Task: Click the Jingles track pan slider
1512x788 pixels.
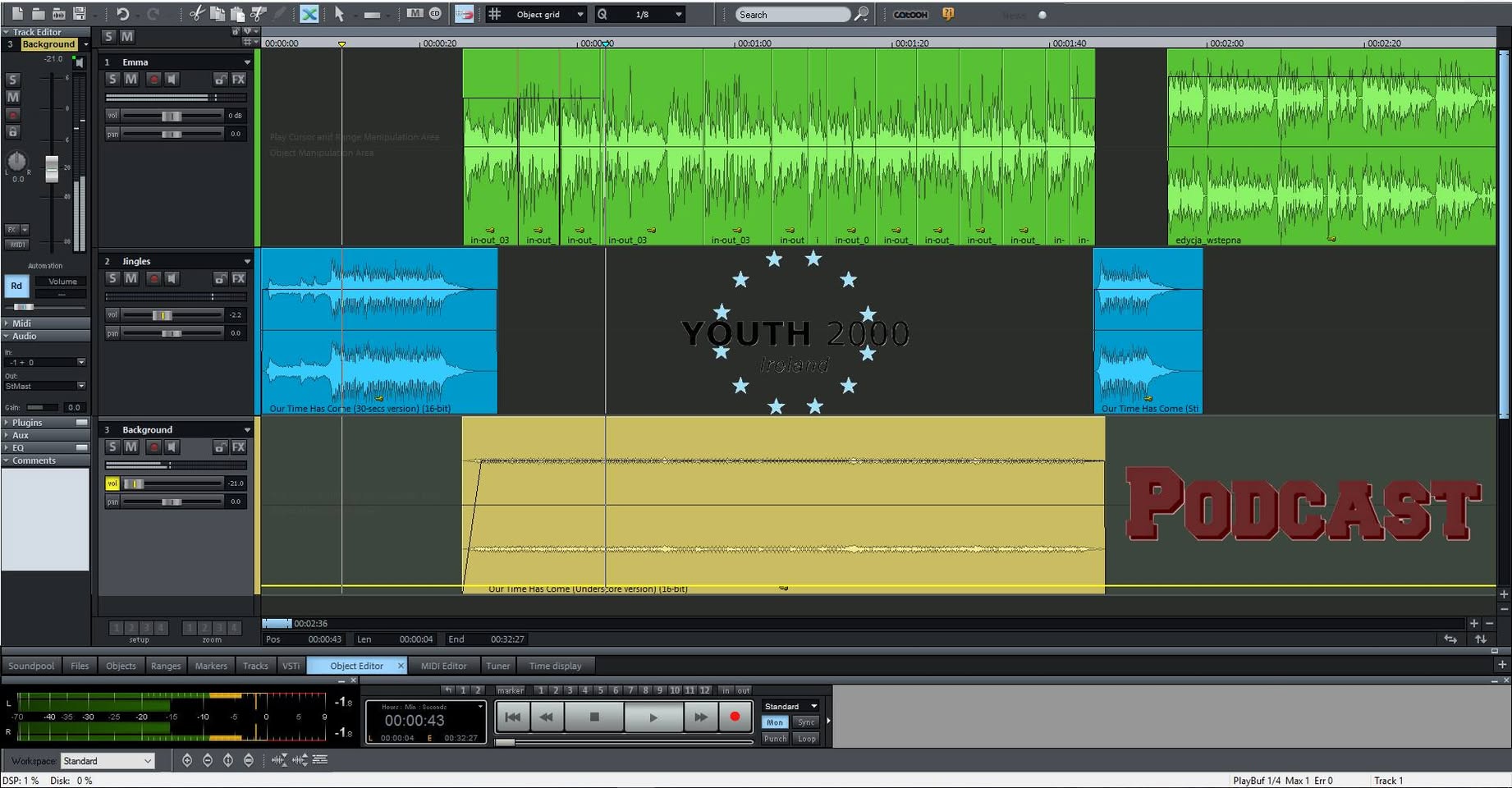Action: 172,333
